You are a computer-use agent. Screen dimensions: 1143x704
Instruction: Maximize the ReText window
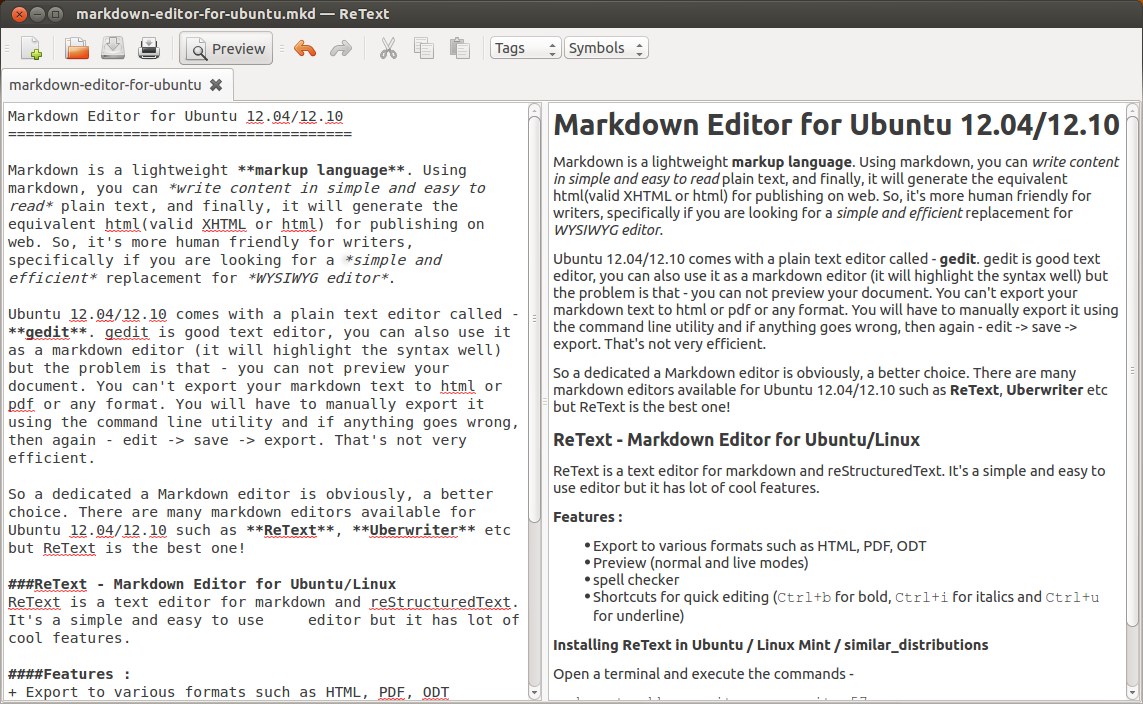click(x=54, y=14)
